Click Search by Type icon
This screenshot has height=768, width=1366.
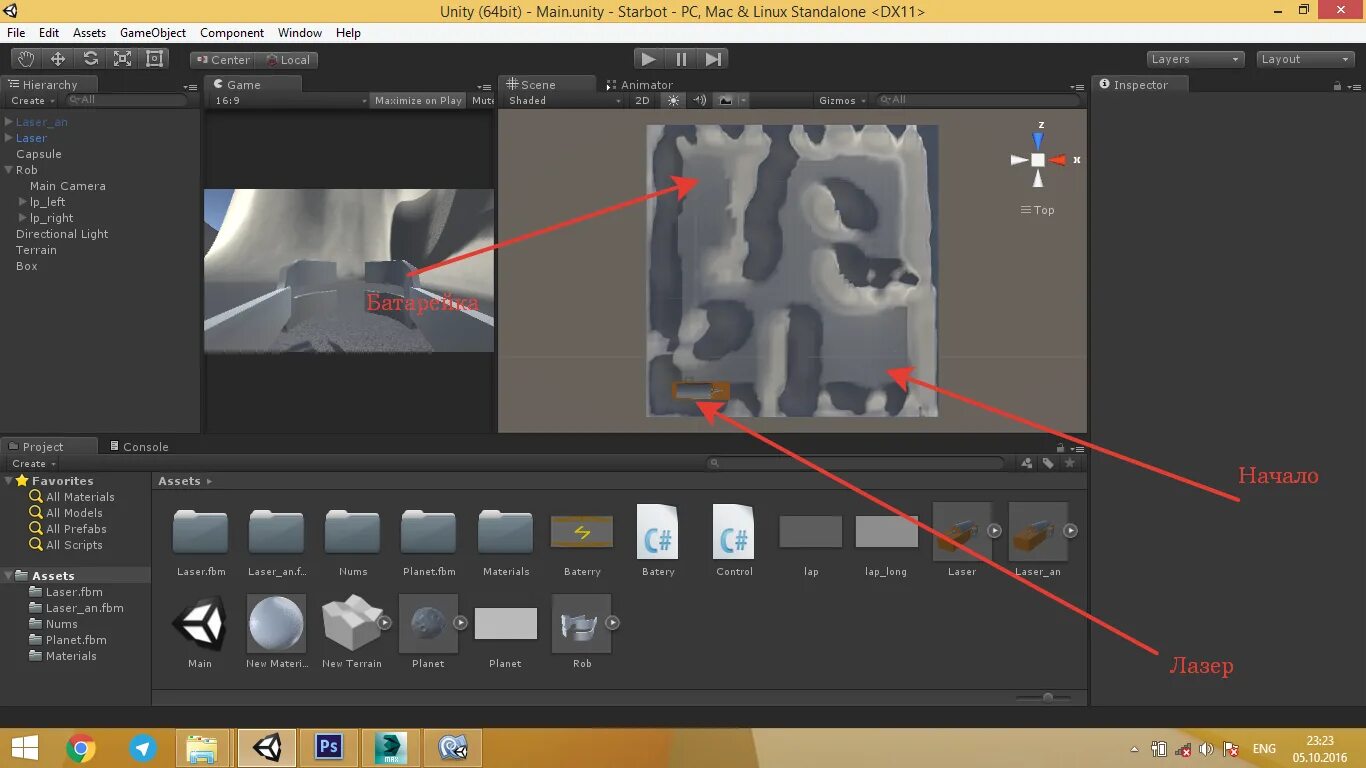[1026, 463]
